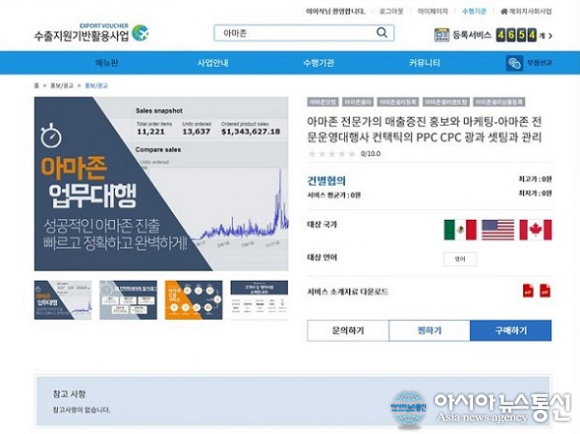Click the search magnifier icon
Viewport: 580px width, 434px height.
point(382,33)
